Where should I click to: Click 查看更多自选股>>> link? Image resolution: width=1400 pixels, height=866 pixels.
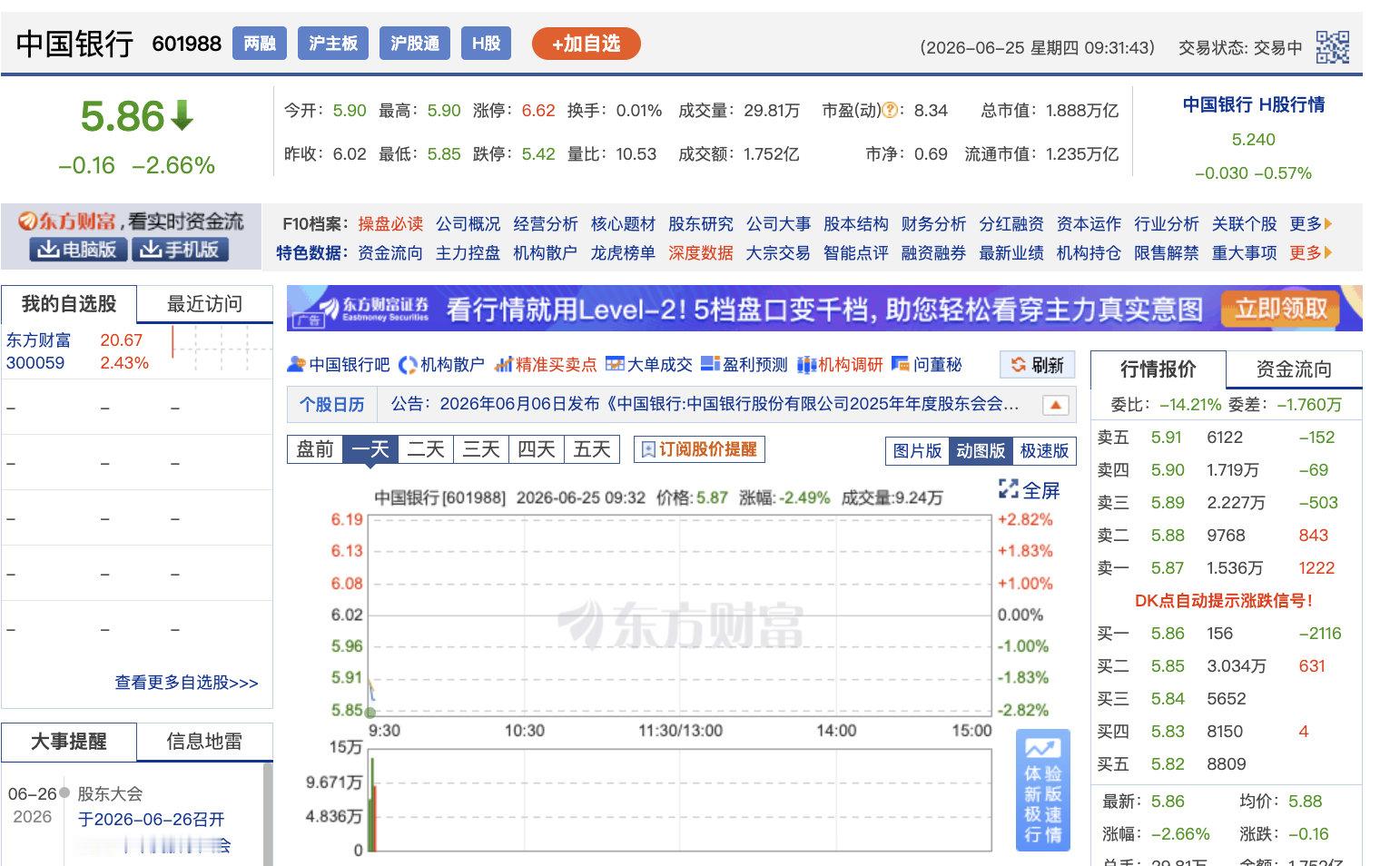(x=186, y=683)
